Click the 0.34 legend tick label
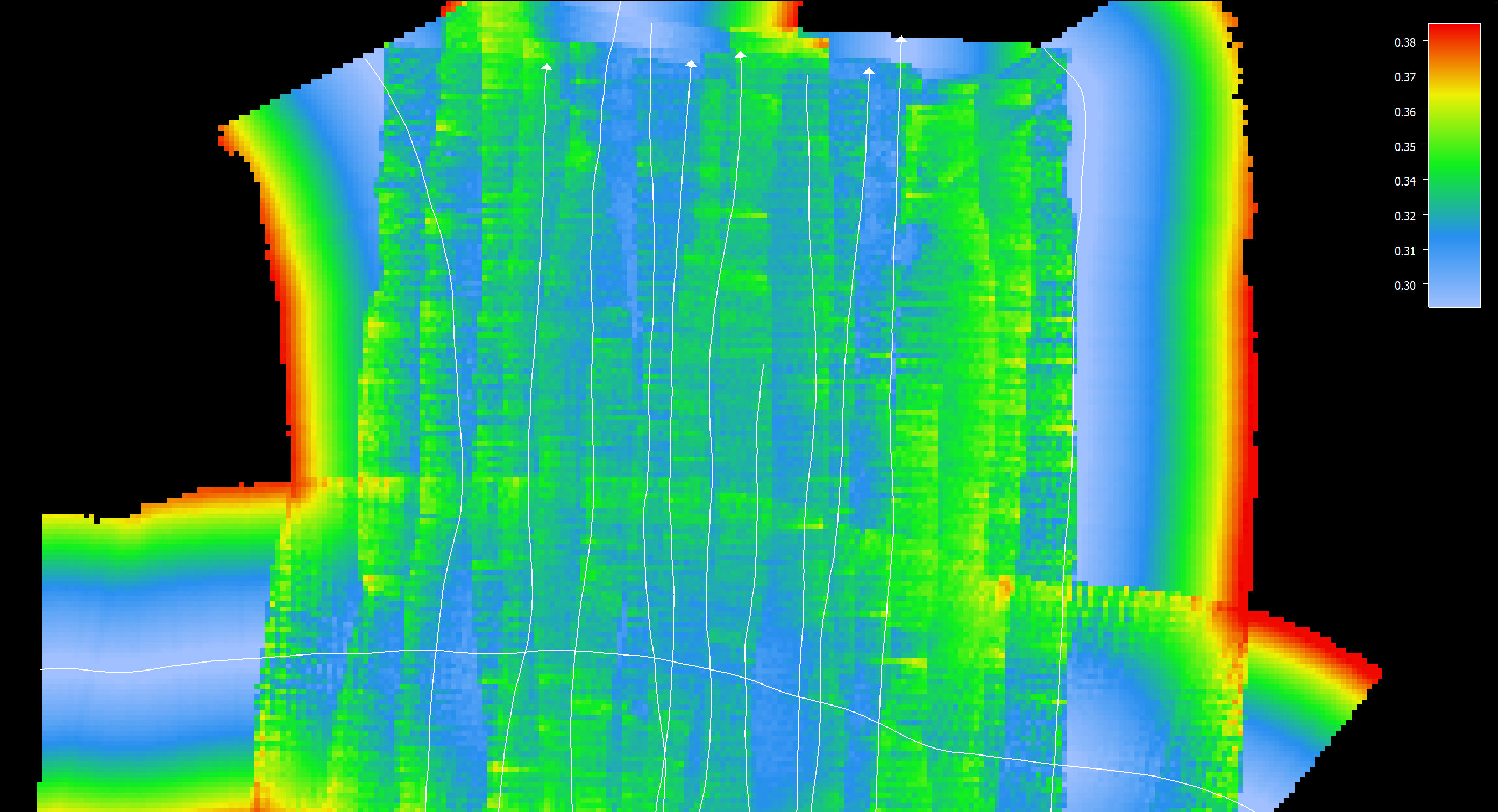Viewport: 1498px width, 812px height. click(1405, 181)
